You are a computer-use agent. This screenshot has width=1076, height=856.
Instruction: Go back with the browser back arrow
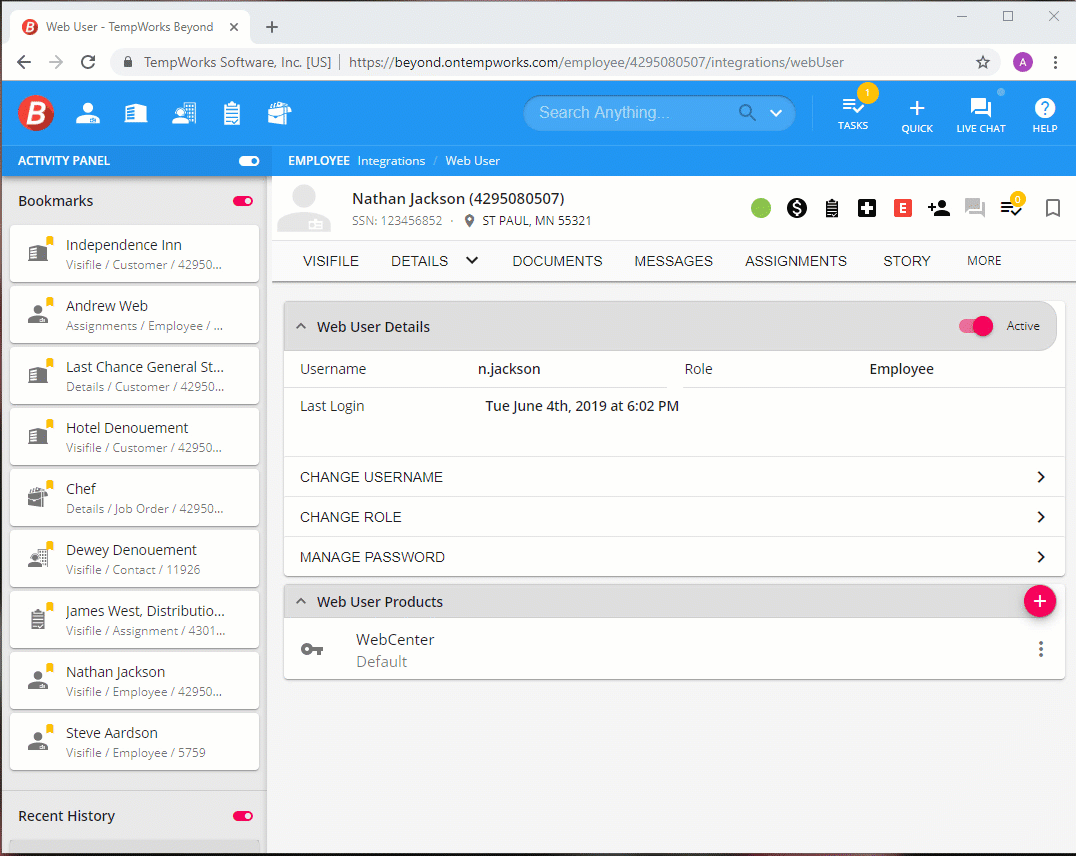[24, 62]
